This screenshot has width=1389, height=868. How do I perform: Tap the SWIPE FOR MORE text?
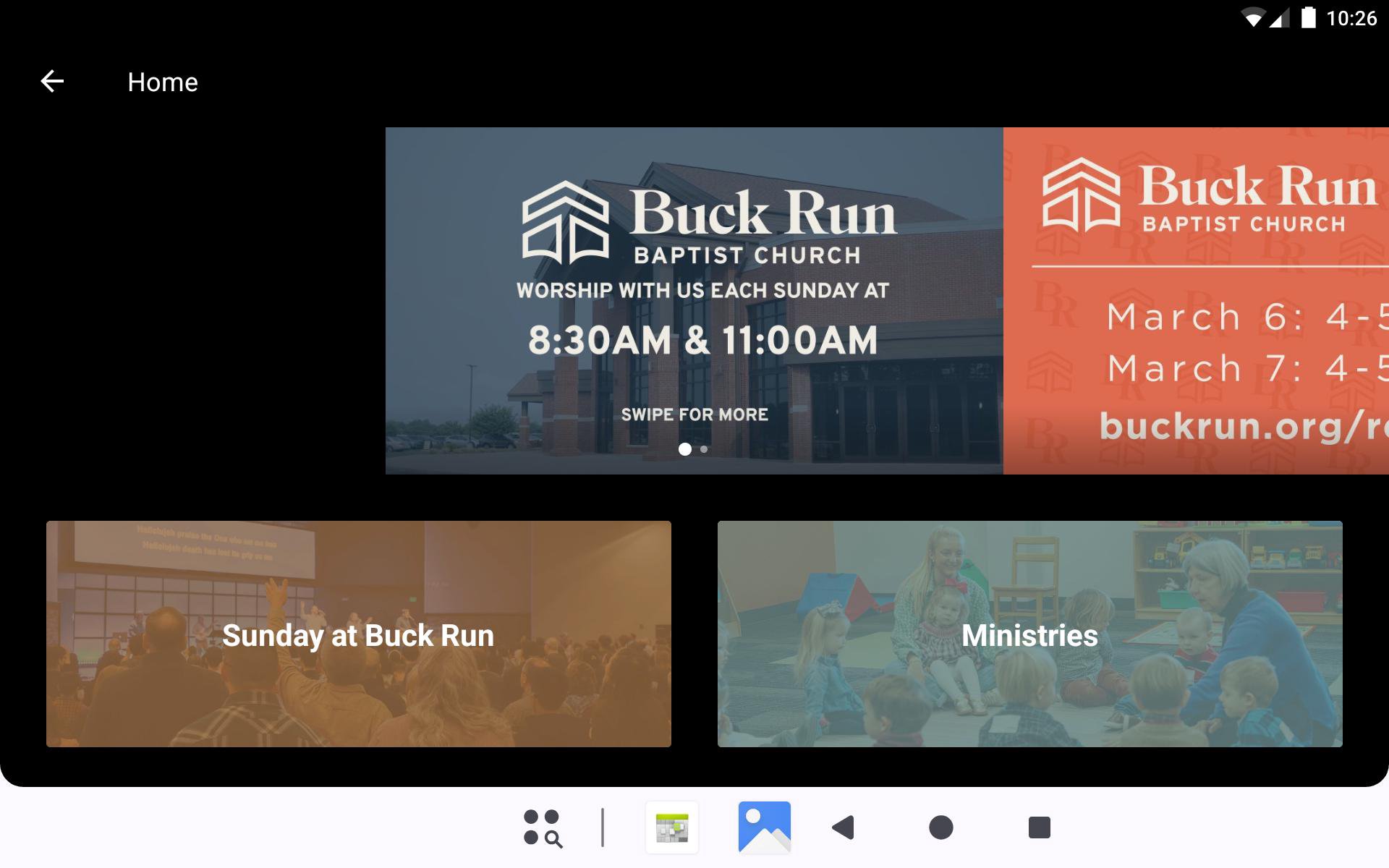[694, 414]
